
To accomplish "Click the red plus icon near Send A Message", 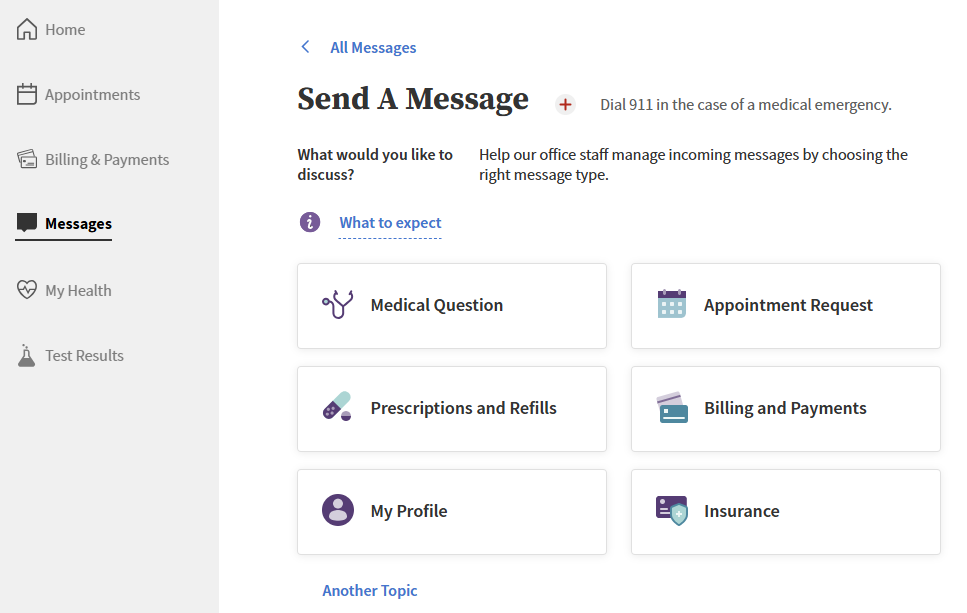I will click(x=565, y=104).
